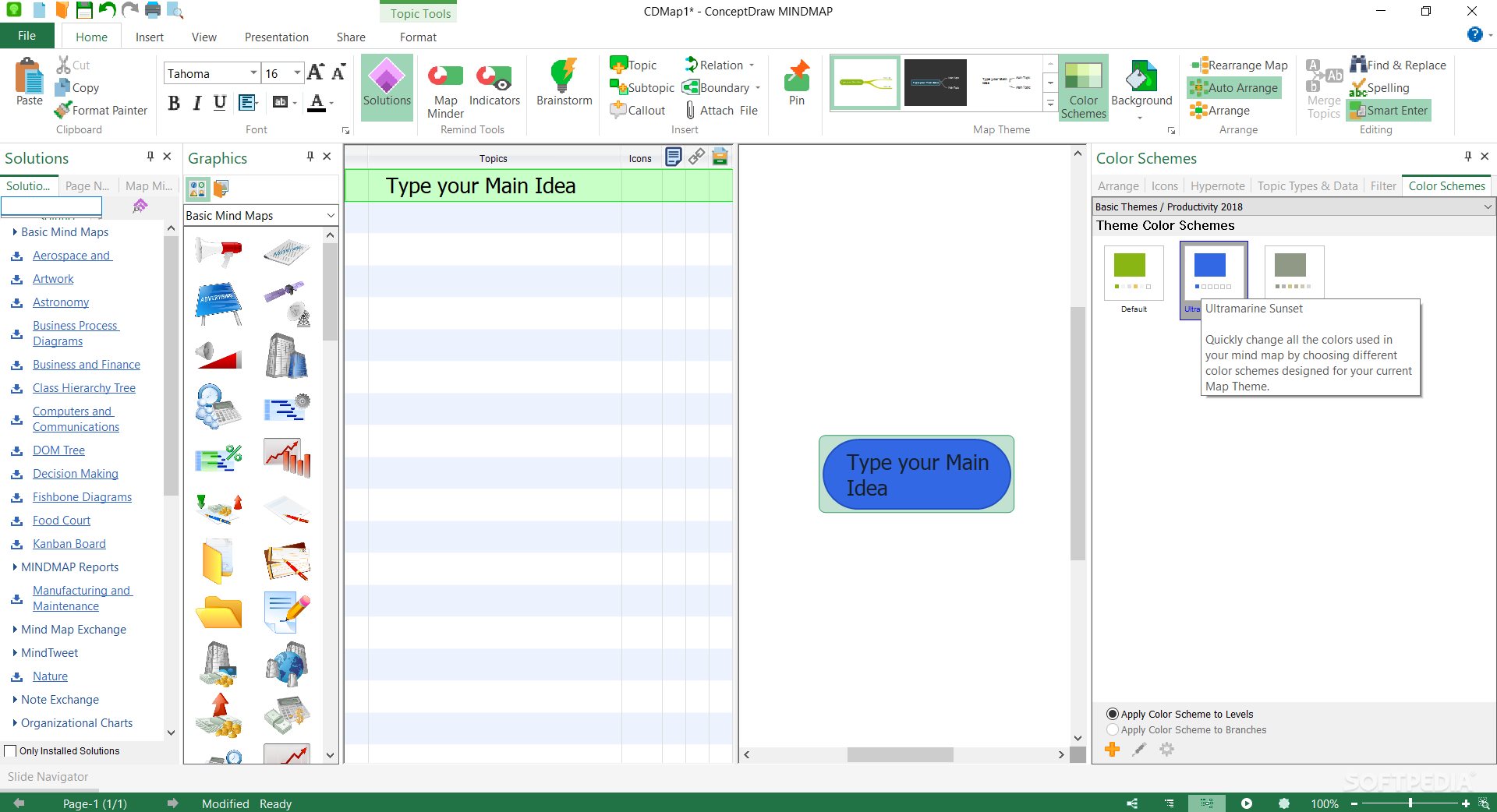Select the Default green color scheme
The image size is (1497, 812).
click(x=1134, y=274)
